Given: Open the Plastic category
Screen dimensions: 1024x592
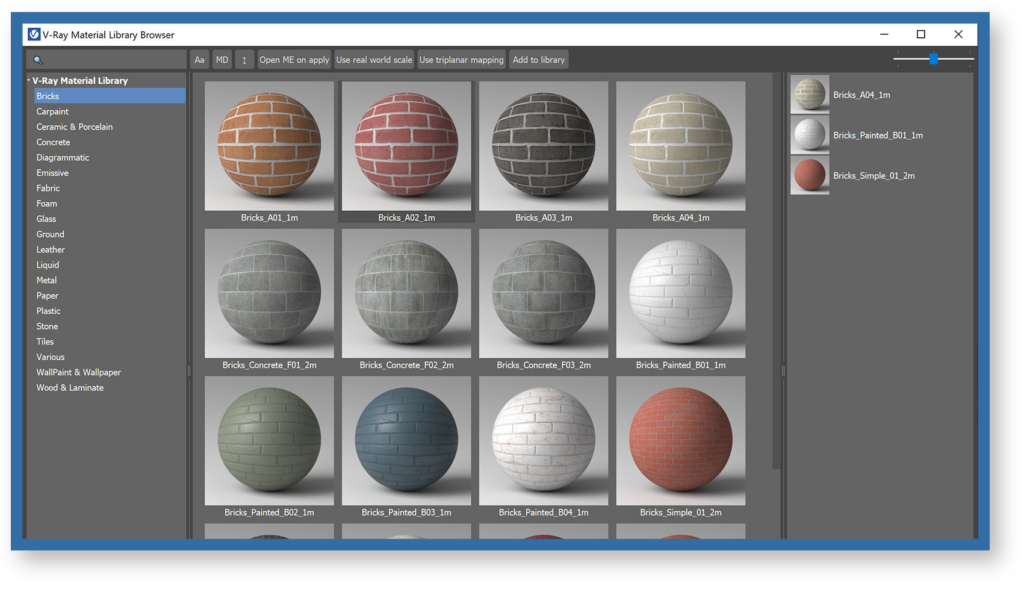Looking at the screenshot, I should click(x=48, y=311).
